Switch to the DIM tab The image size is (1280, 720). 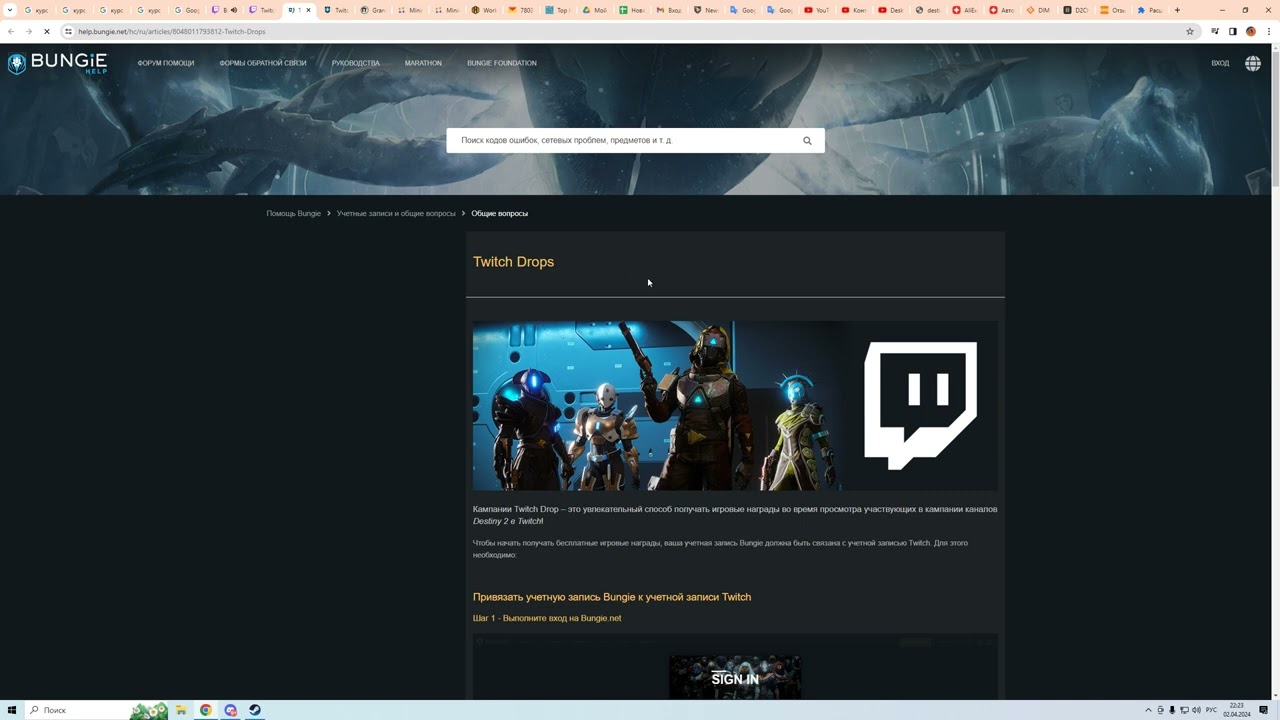click(1039, 10)
